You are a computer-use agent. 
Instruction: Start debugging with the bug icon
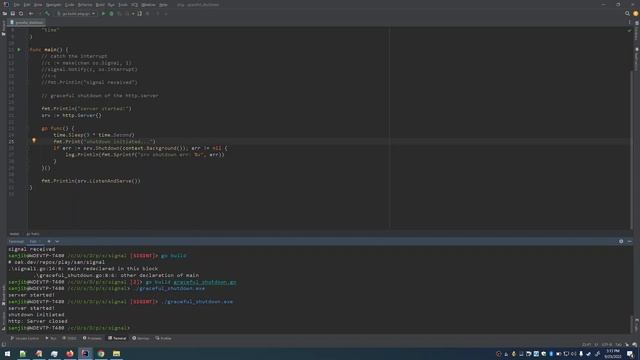click(x=111, y=13)
